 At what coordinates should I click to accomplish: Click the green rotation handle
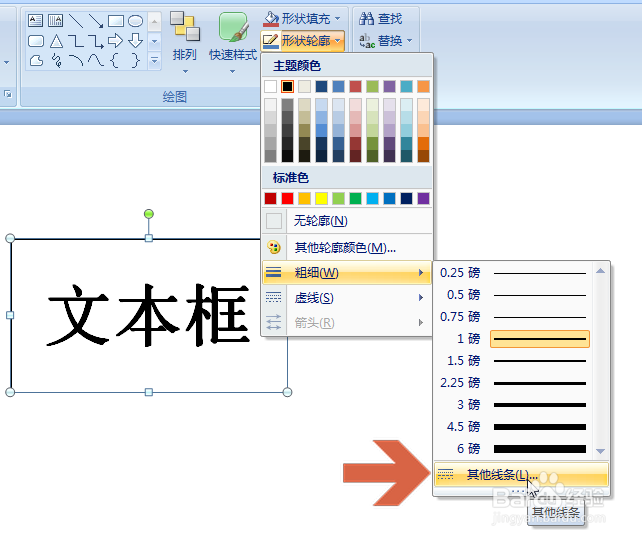tap(149, 214)
